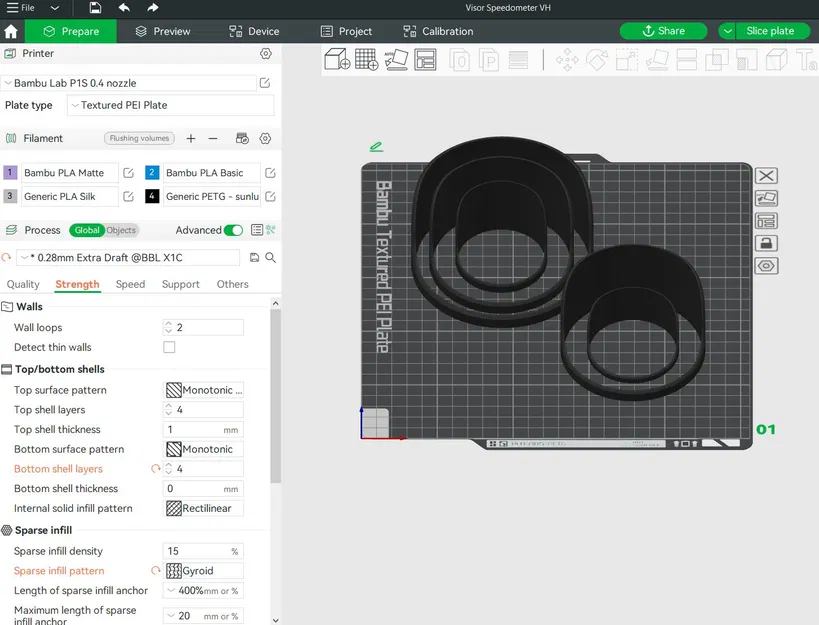Open the Plate type dropdown
Screen dimensions: 819x625
pos(171,105)
